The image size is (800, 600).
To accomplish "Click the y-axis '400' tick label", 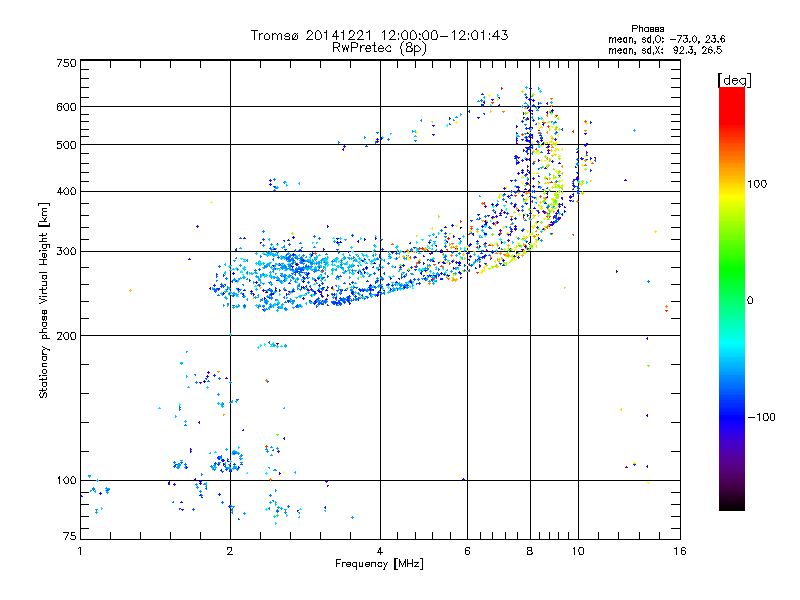I will click(66, 191).
